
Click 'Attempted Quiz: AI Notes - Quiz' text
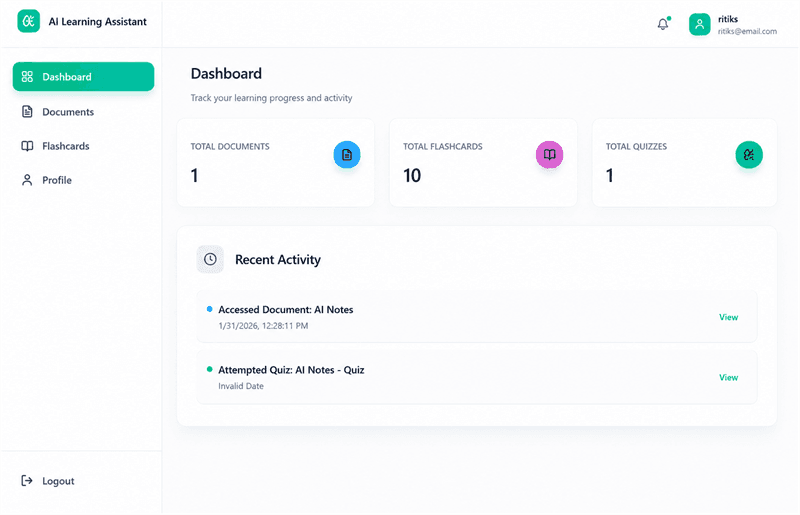[291, 370]
